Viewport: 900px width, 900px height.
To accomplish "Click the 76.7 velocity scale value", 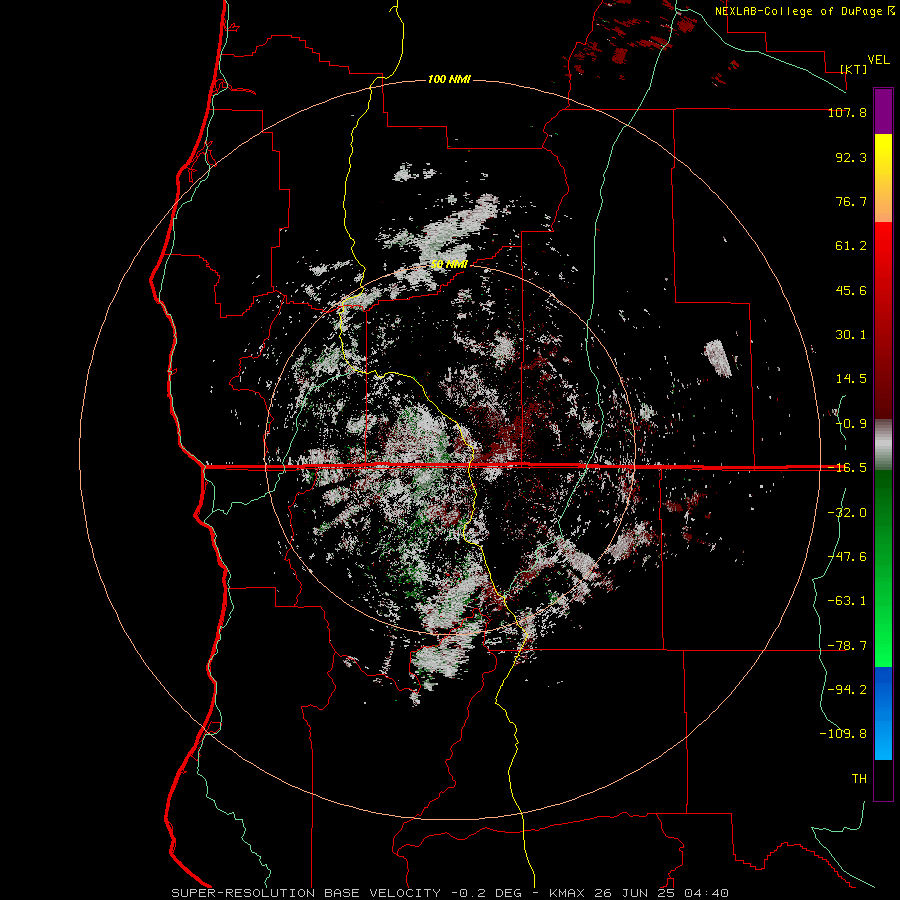I will (851, 201).
